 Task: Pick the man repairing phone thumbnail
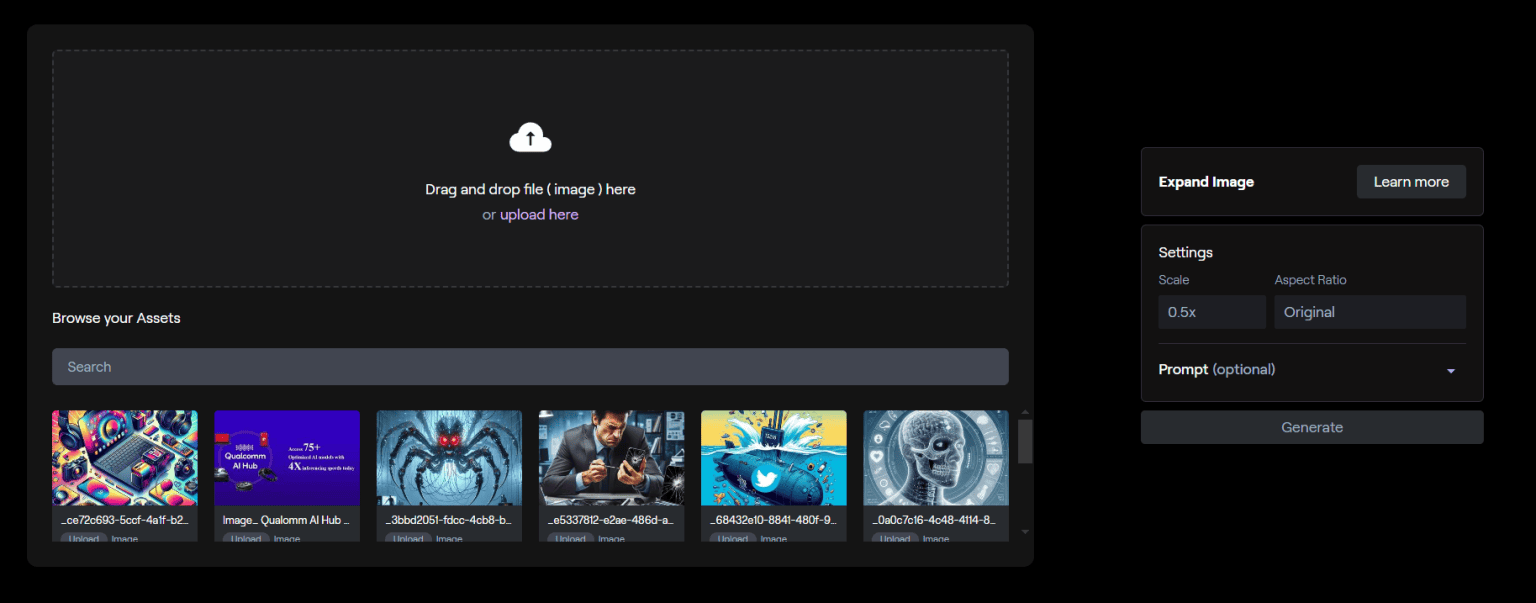pos(611,458)
